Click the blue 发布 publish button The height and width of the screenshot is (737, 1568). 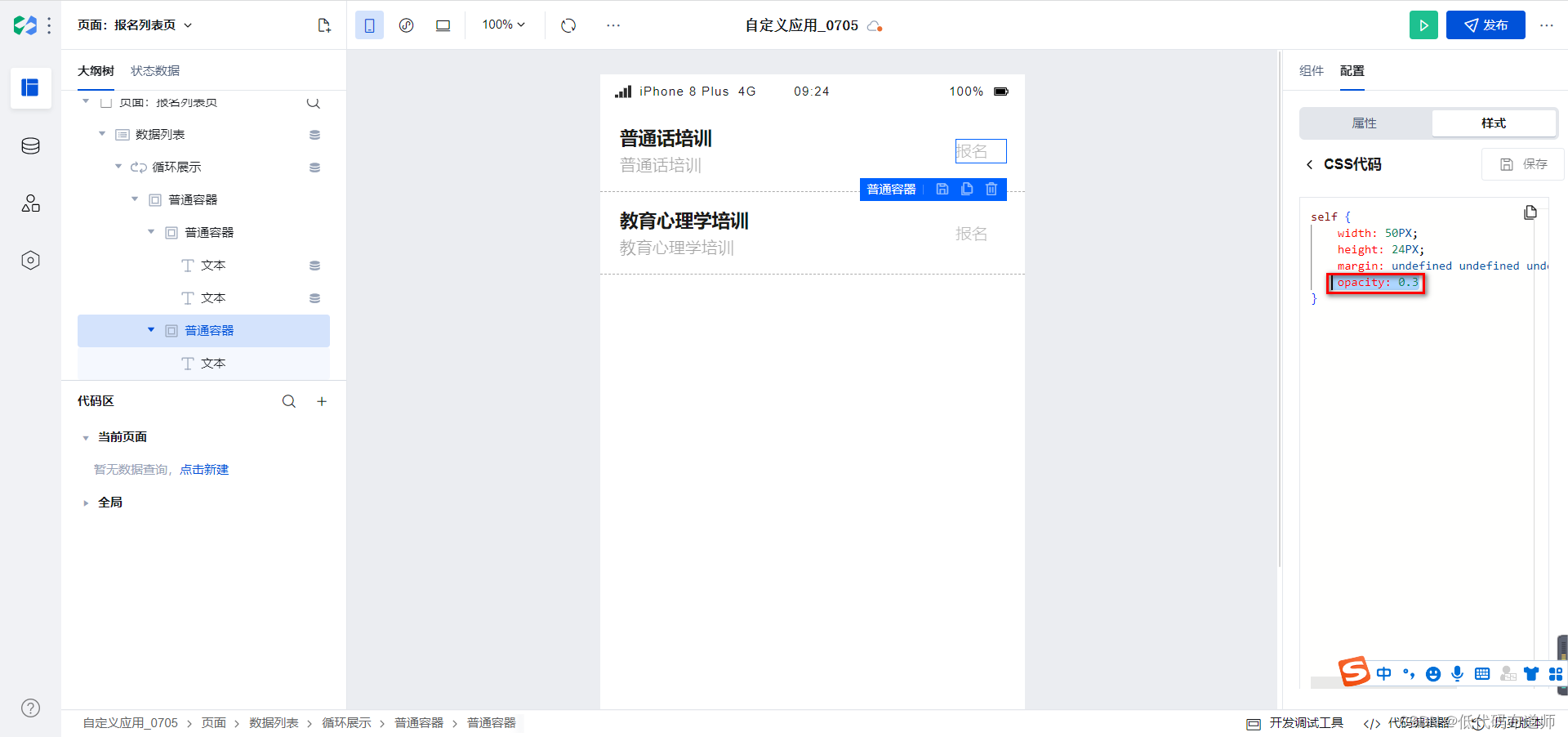click(1486, 25)
